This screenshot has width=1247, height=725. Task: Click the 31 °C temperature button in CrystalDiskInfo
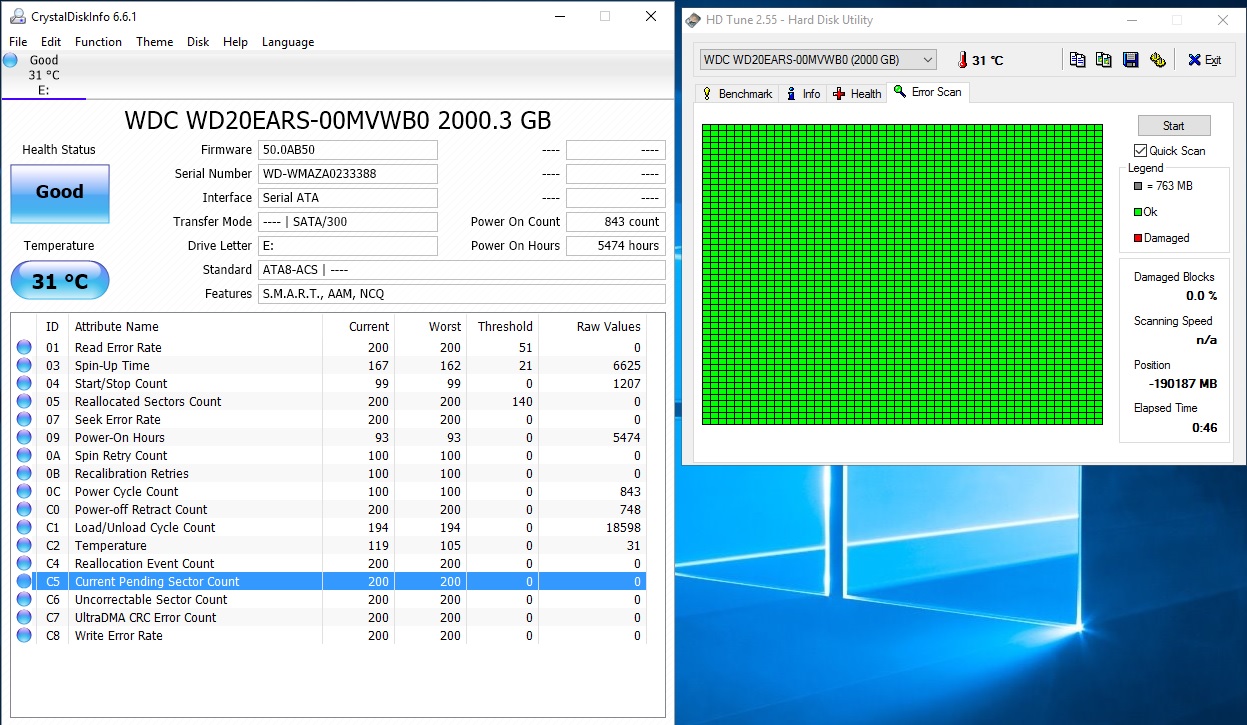pyautogui.click(x=60, y=281)
